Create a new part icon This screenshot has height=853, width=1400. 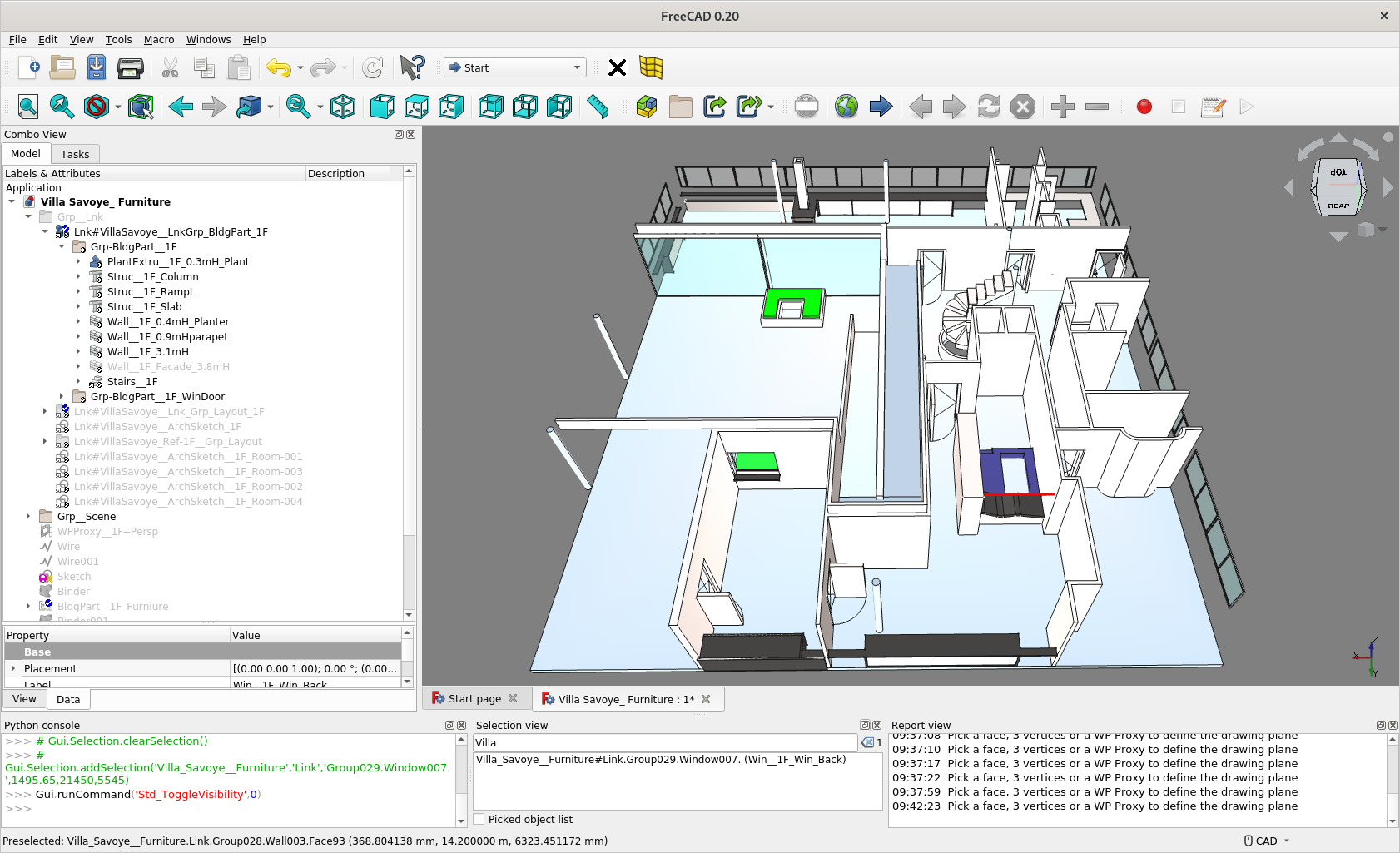pyautogui.click(x=647, y=107)
